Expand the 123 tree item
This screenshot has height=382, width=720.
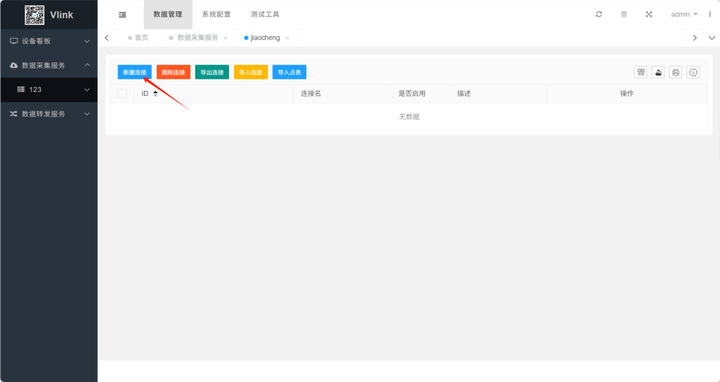[49, 90]
